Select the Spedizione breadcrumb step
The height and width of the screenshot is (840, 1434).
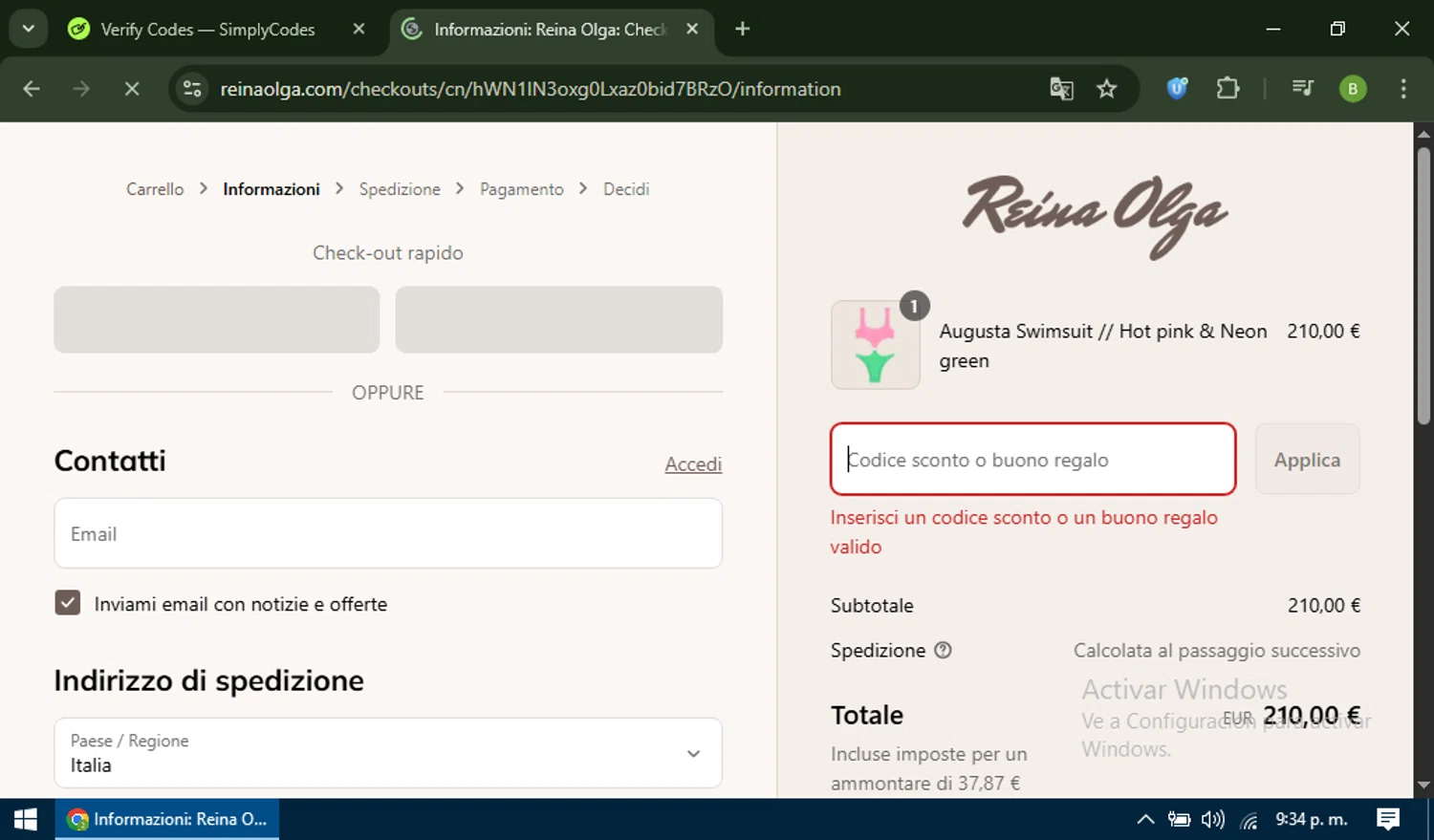pyautogui.click(x=400, y=189)
